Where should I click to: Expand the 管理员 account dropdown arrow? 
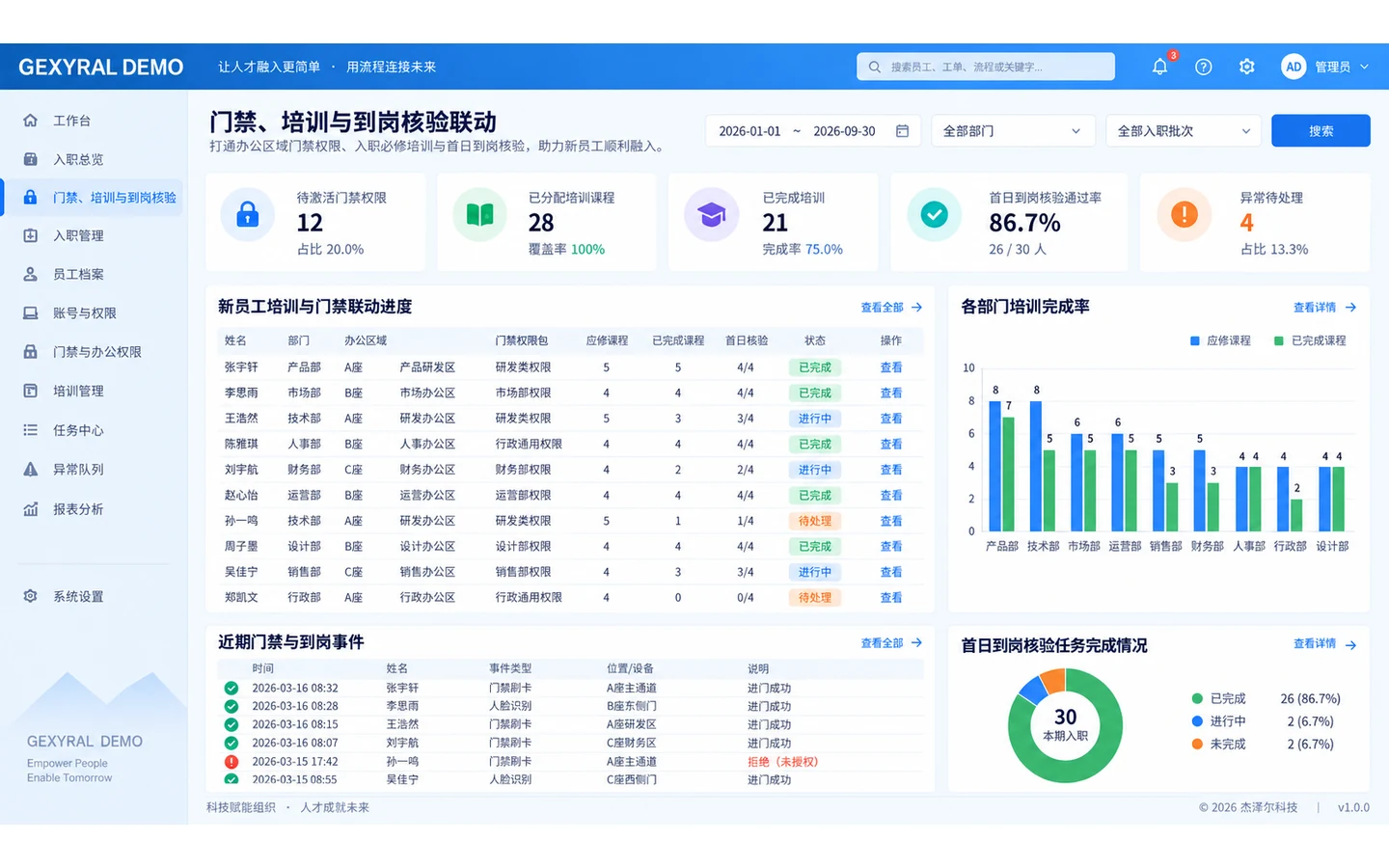point(1364,67)
